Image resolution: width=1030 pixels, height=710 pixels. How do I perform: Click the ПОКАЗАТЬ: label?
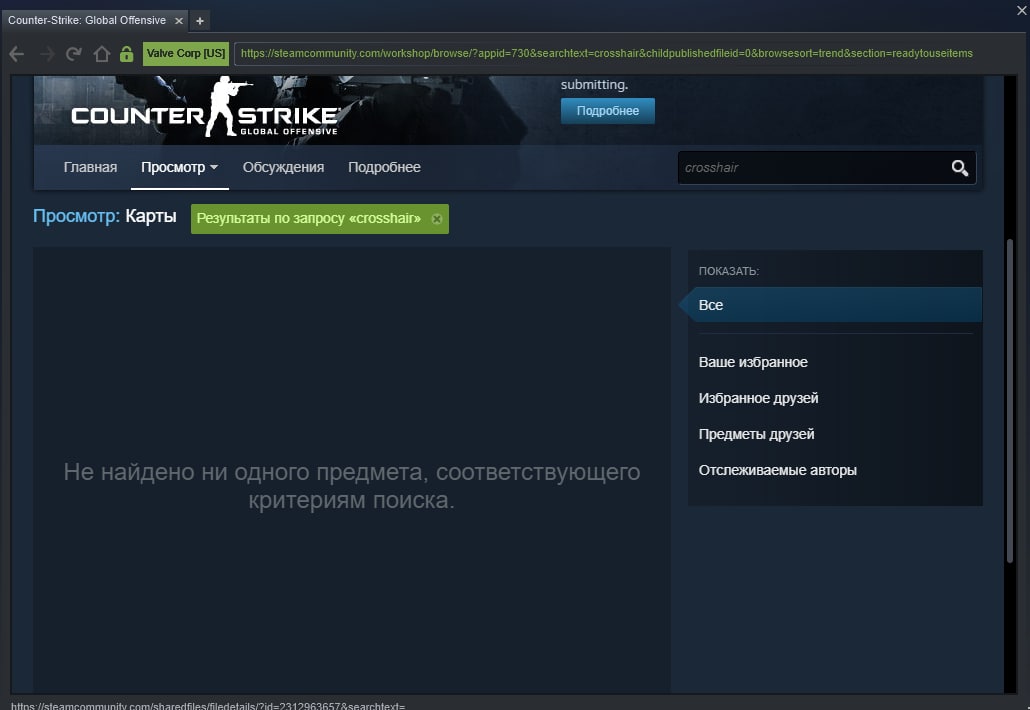point(728,271)
